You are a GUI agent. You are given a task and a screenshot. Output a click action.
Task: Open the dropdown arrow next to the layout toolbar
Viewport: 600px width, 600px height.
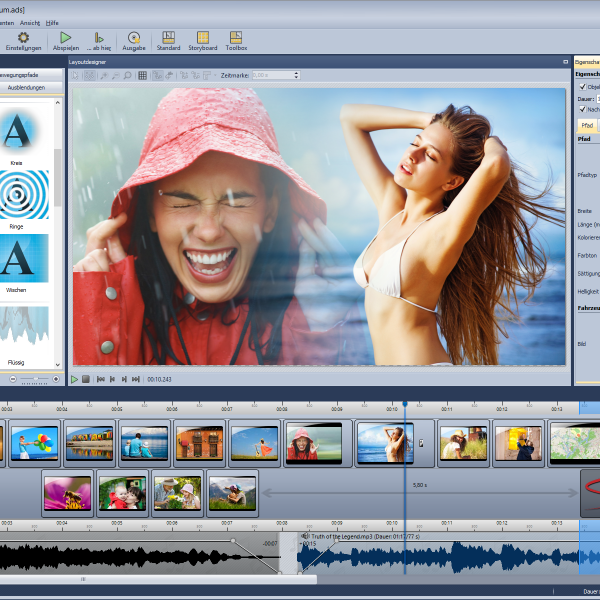click(x=215, y=75)
